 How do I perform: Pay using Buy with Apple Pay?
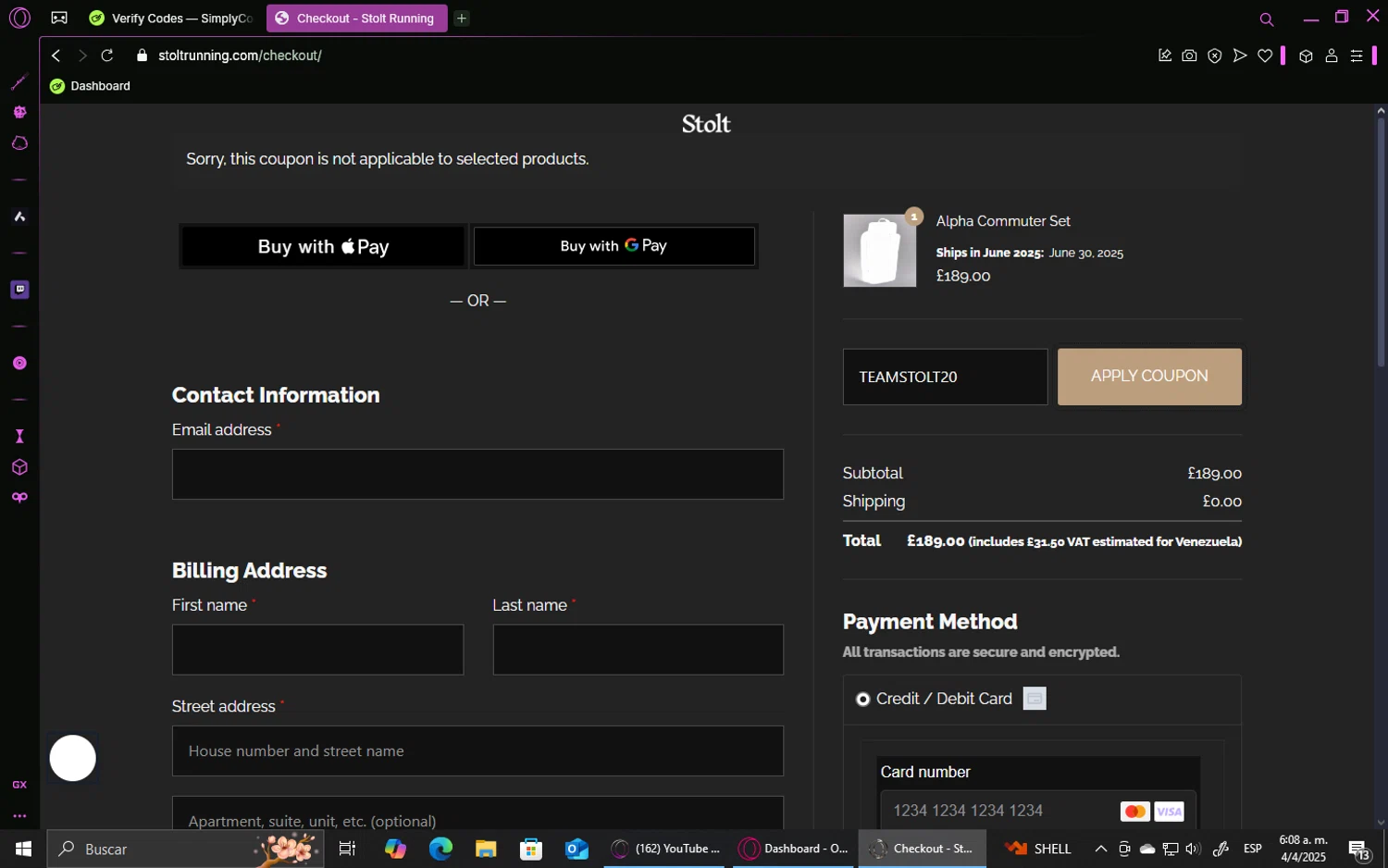click(323, 246)
